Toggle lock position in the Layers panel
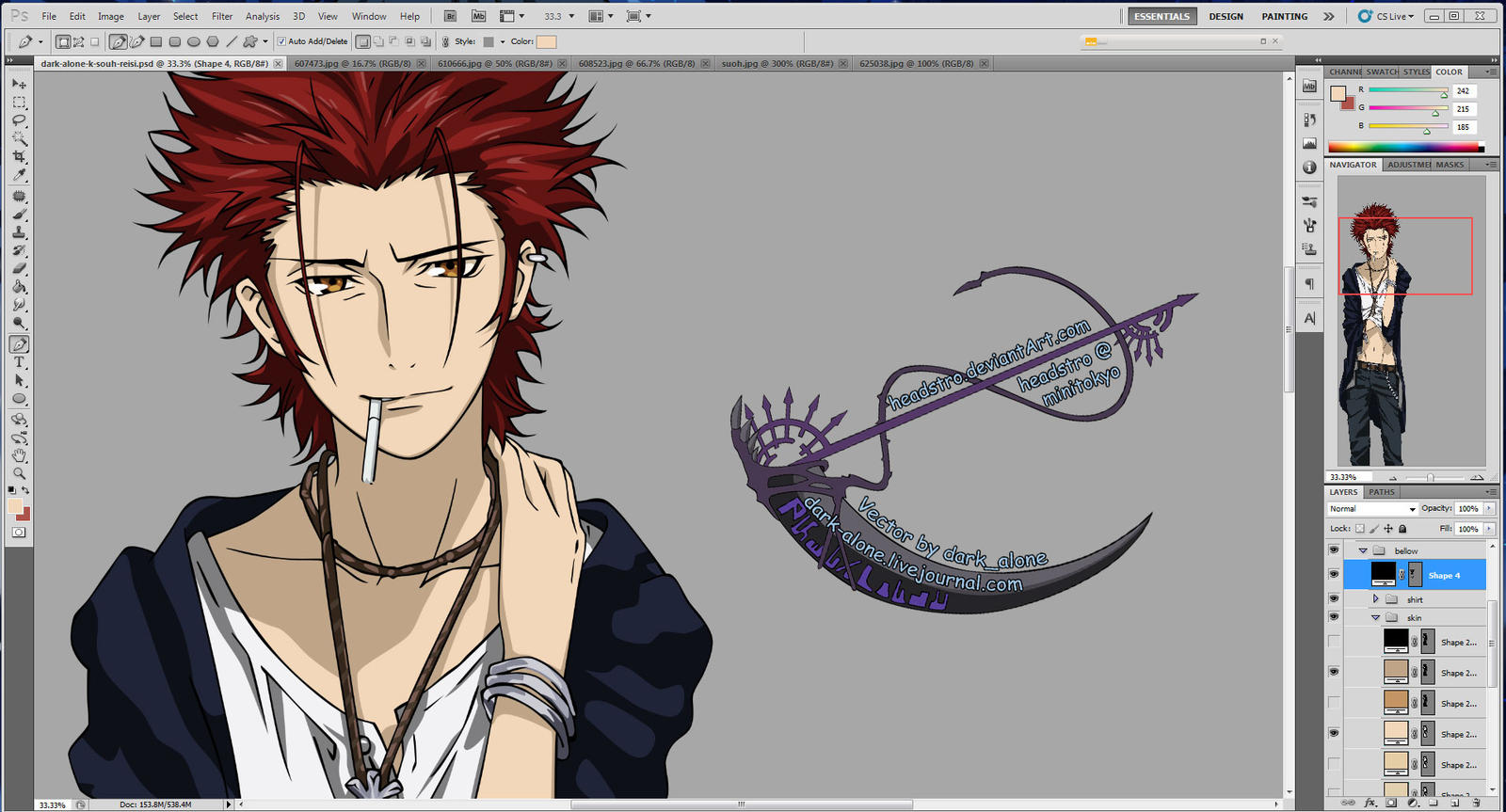Viewport: 1506px width, 812px height. coord(1388,529)
